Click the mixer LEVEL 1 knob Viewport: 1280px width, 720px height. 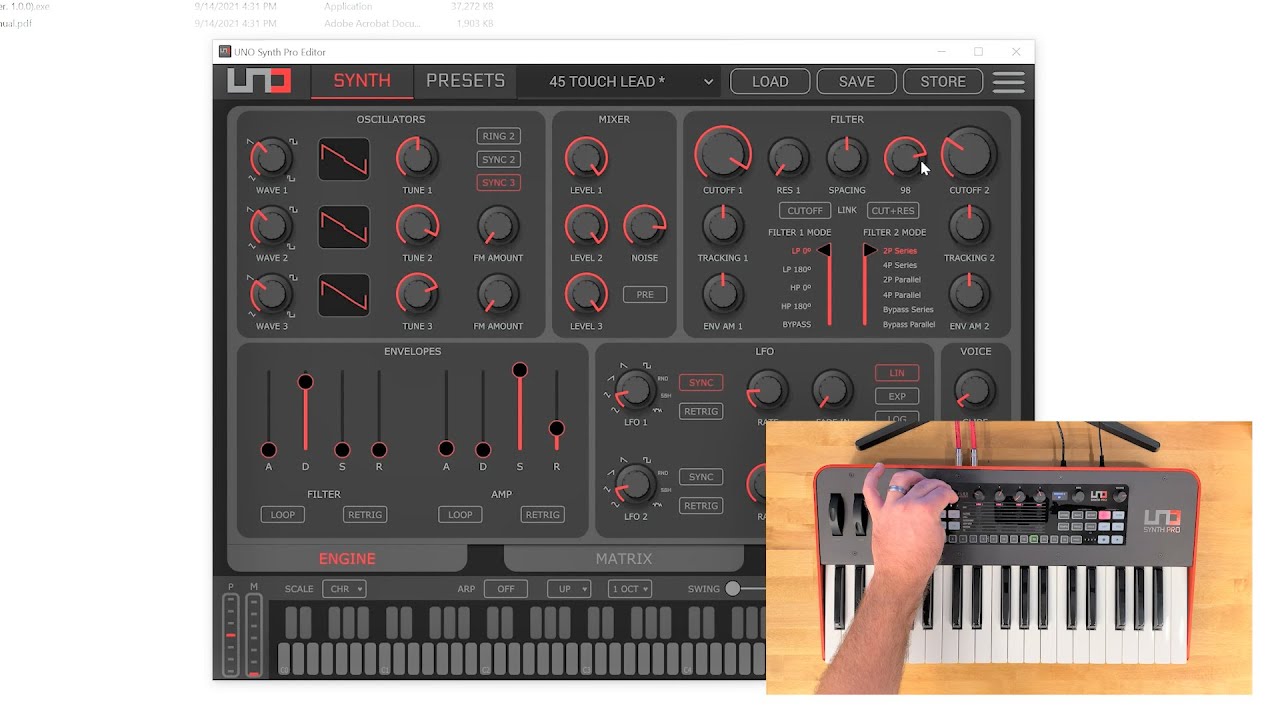[x=586, y=158]
